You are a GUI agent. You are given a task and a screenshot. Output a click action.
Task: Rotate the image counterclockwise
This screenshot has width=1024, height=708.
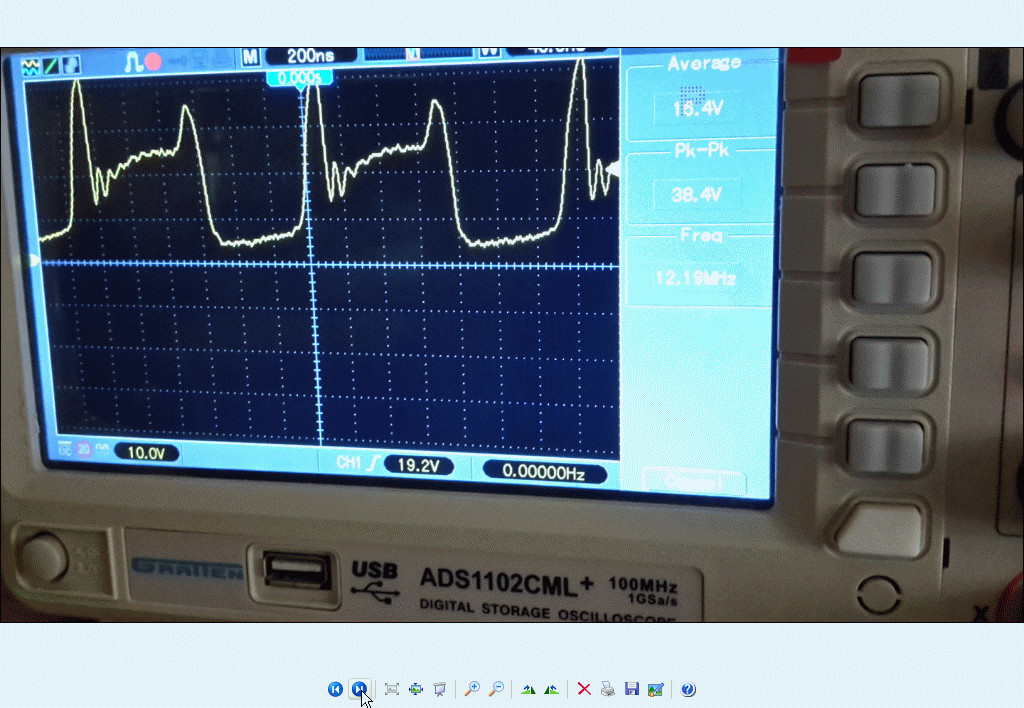pyautogui.click(x=551, y=689)
